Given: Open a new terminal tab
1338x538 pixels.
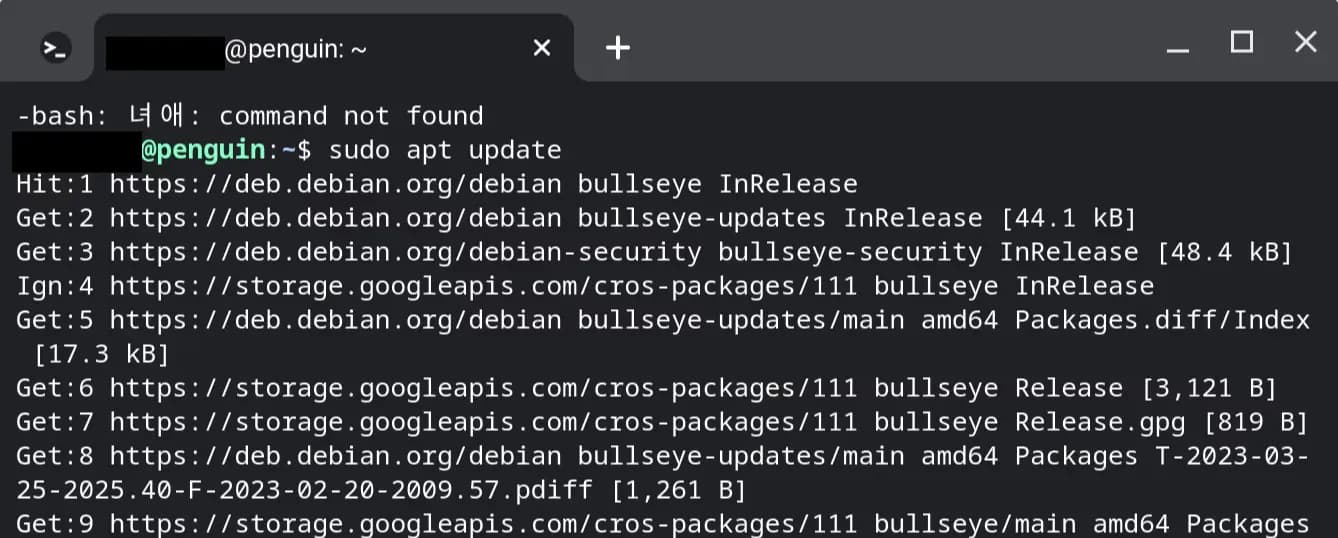Looking at the screenshot, I should pos(618,47).
